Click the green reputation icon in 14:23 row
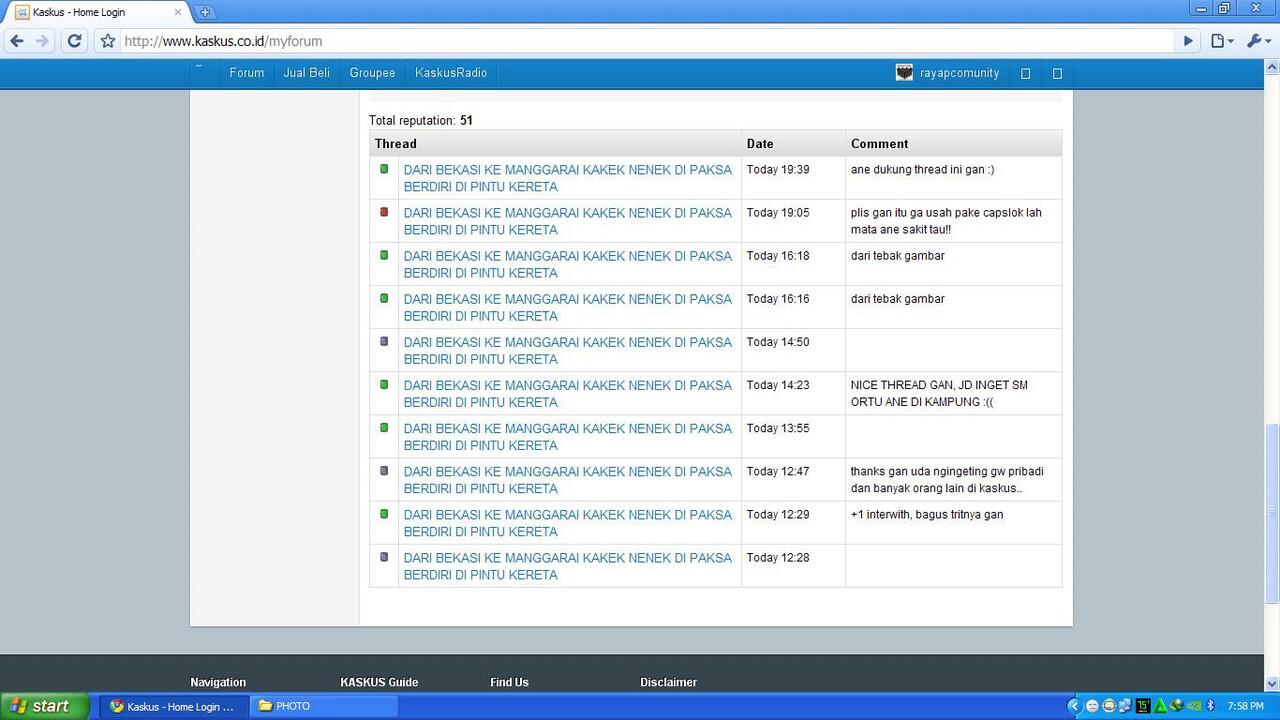The height and width of the screenshot is (720, 1280). [x=384, y=384]
